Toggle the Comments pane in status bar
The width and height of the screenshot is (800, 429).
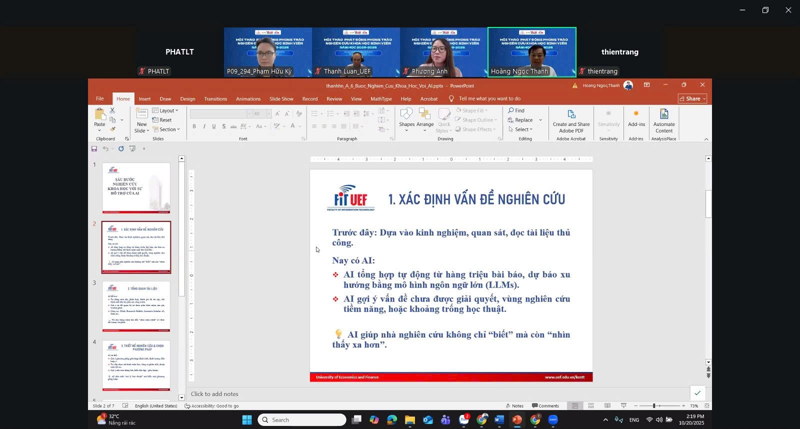(x=547, y=405)
